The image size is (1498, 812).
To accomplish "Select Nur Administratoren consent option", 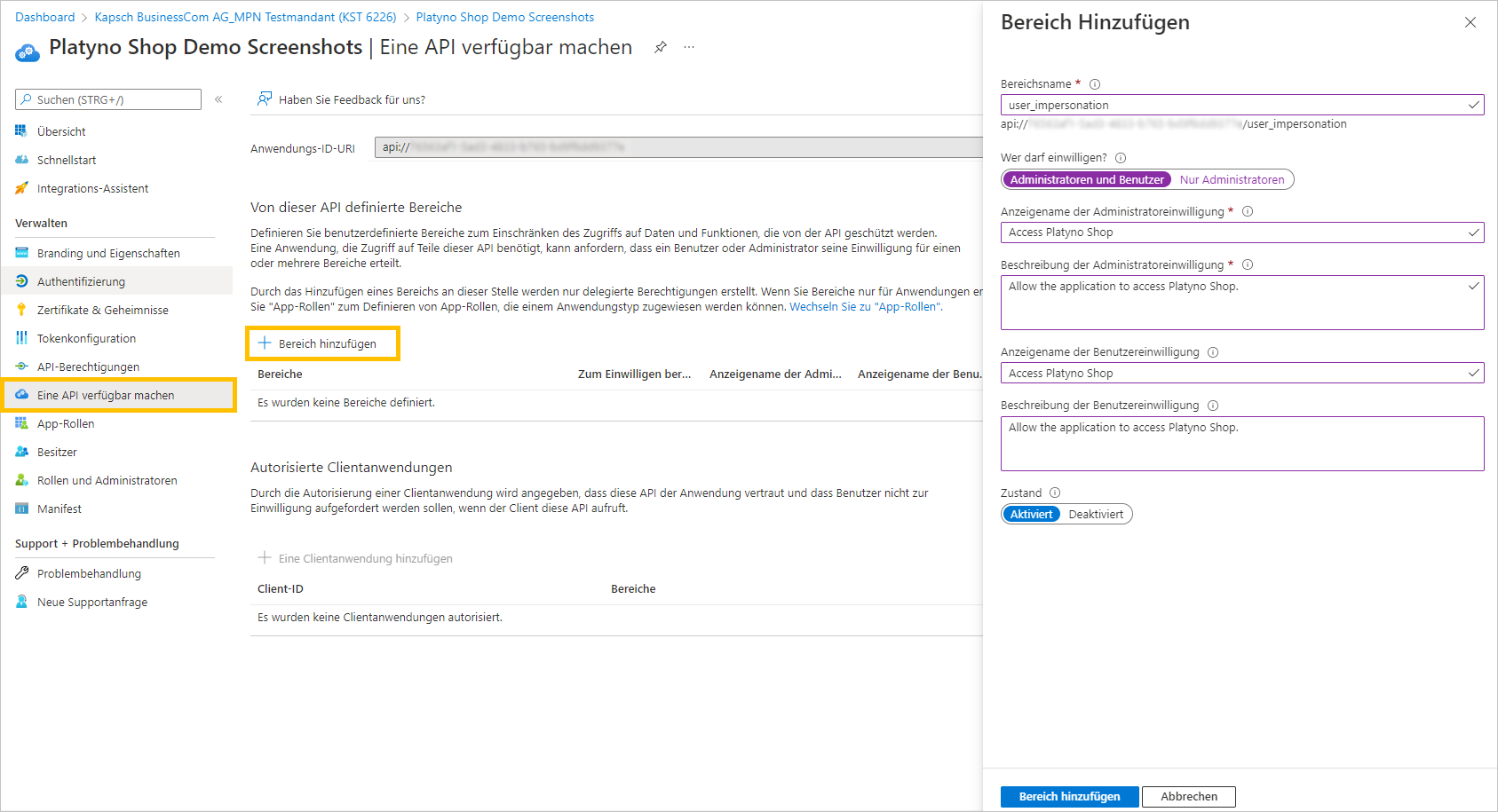I will (x=1232, y=179).
